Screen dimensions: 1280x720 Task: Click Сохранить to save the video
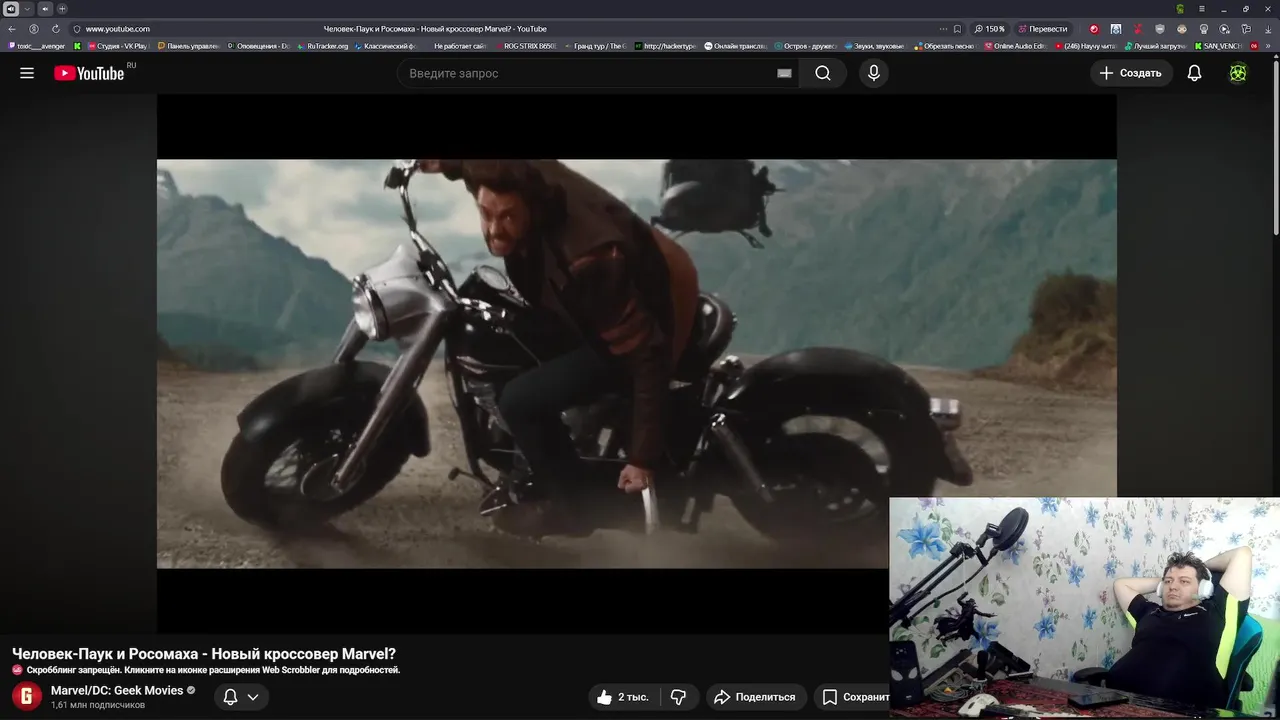(853, 697)
